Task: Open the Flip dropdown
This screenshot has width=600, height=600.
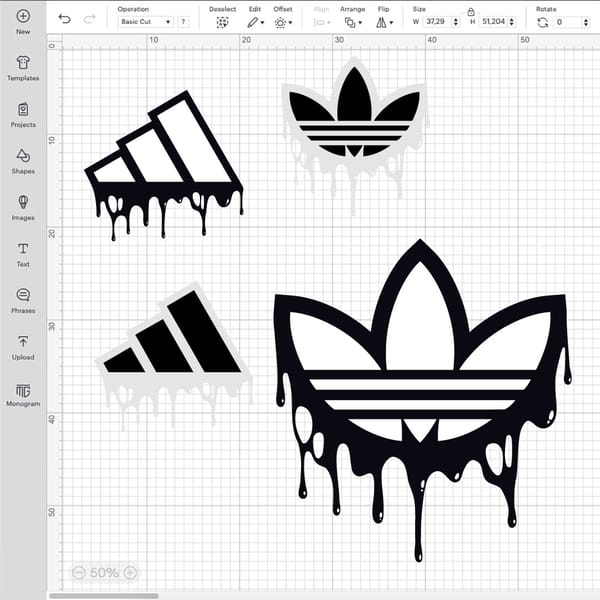Action: click(384, 23)
